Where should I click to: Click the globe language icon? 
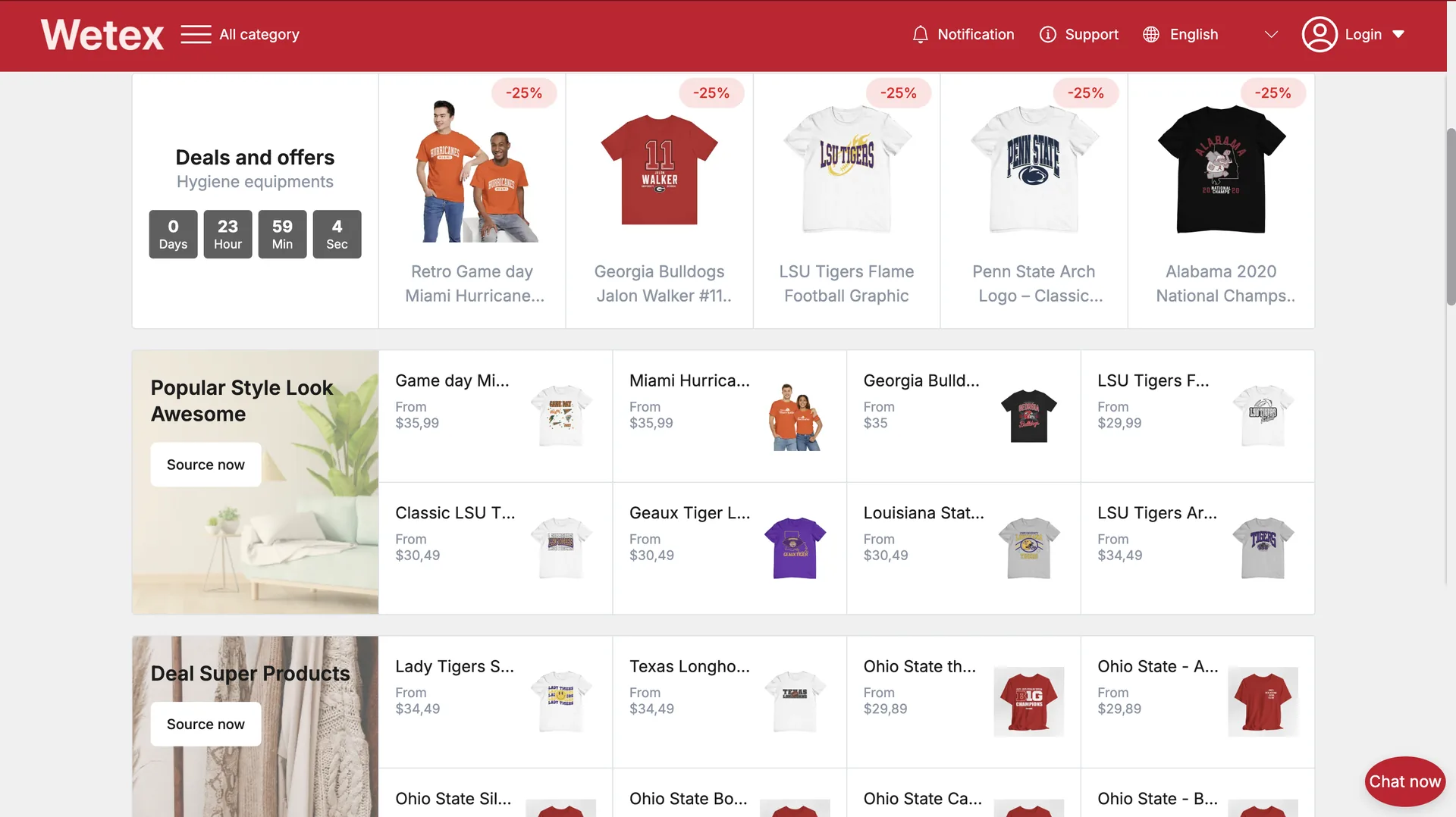click(1150, 35)
